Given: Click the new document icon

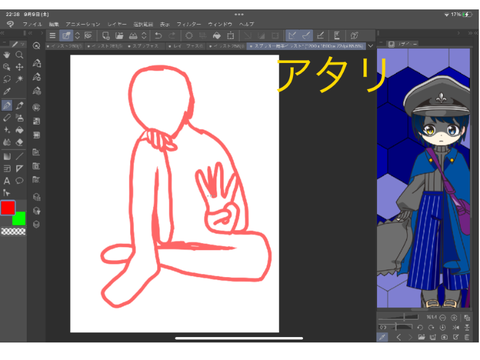Looking at the screenshot, I should coord(106,35).
